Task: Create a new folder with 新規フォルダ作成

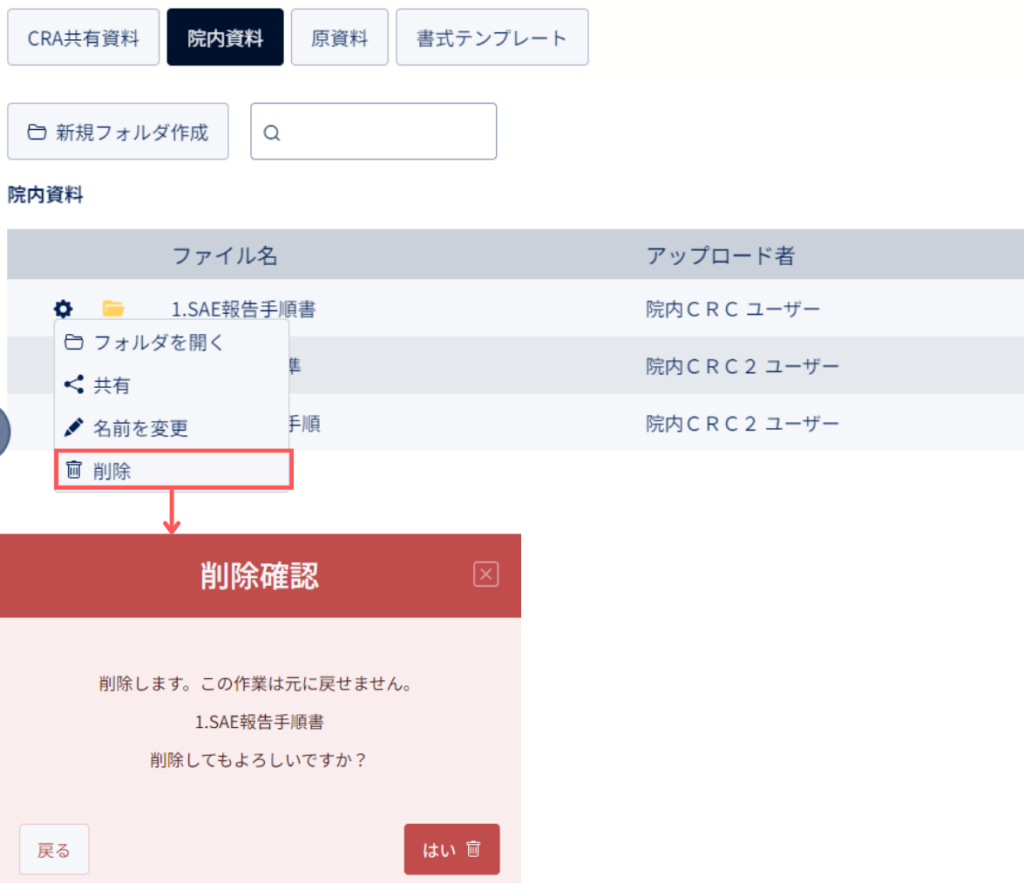Action: [x=118, y=131]
